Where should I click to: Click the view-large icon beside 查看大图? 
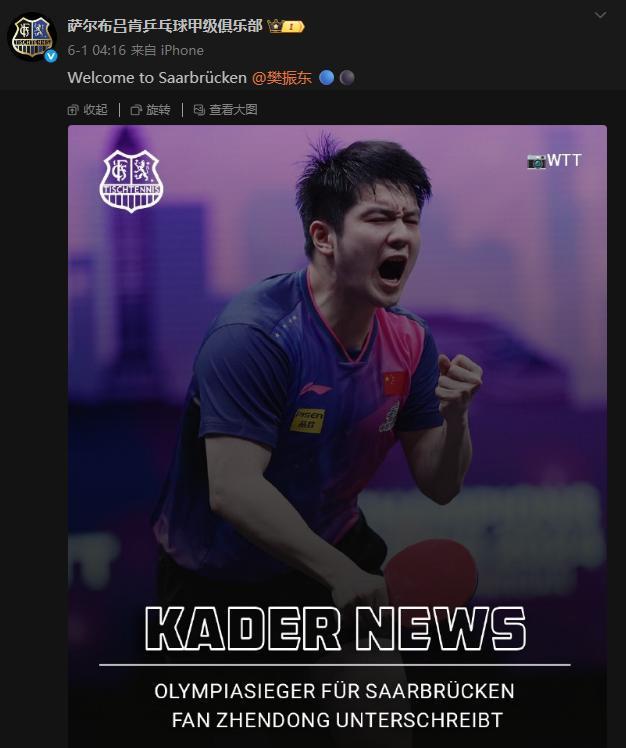click(x=199, y=110)
